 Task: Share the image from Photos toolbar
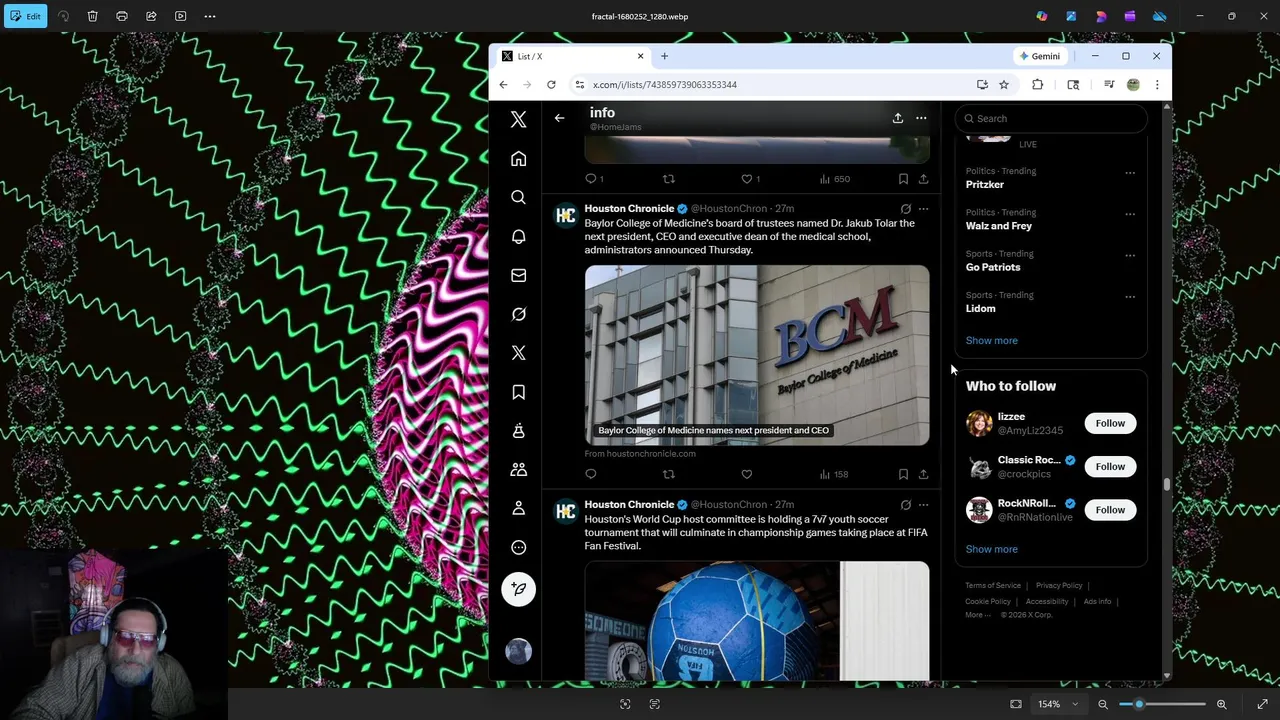click(x=151, y=16)
